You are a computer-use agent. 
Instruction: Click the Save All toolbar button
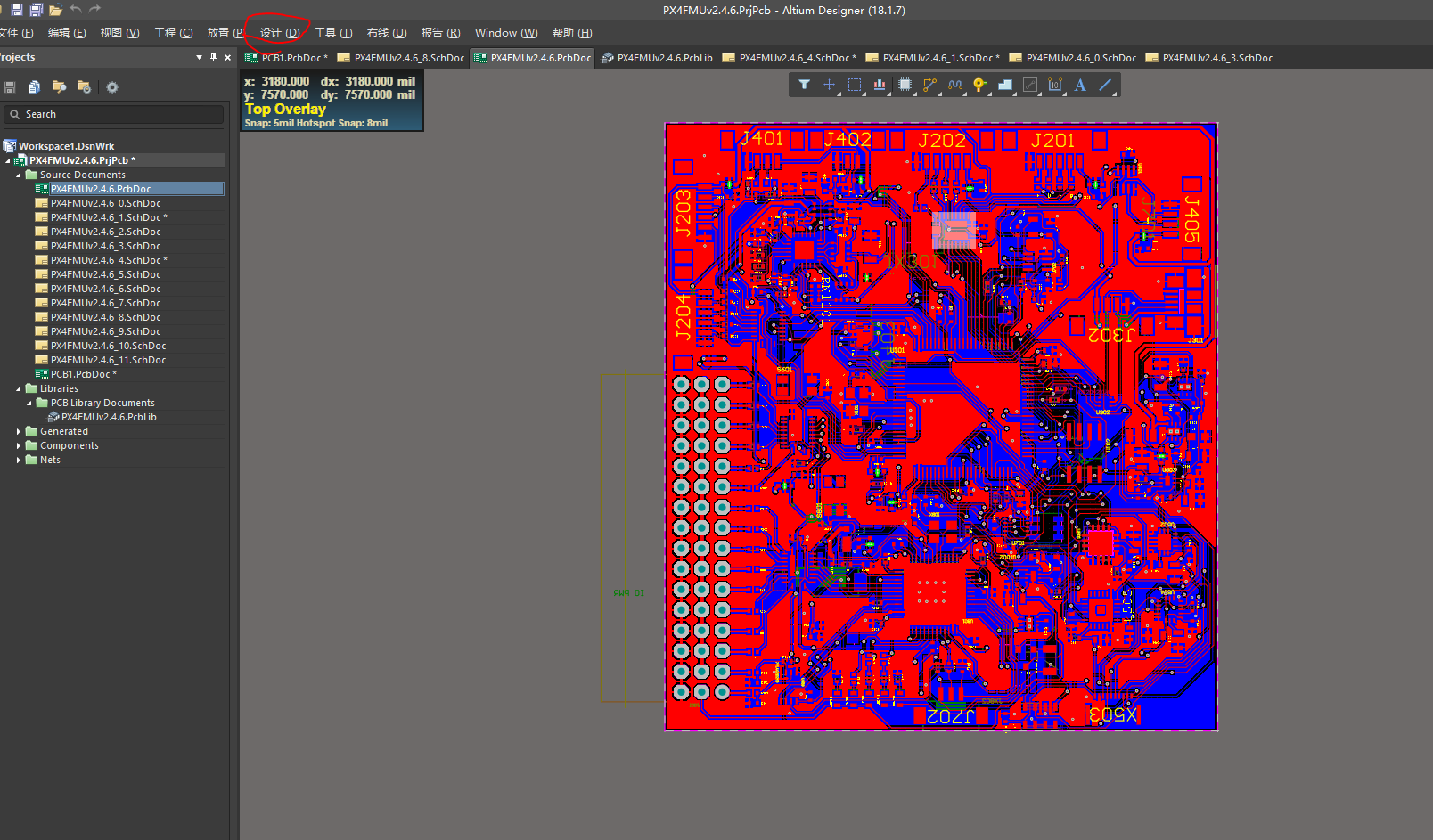click(37, 10)
